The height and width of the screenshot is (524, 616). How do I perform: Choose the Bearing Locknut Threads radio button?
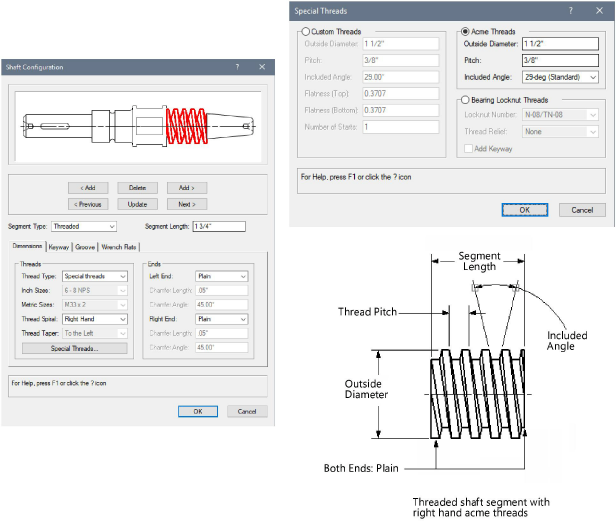pos(464,100)
